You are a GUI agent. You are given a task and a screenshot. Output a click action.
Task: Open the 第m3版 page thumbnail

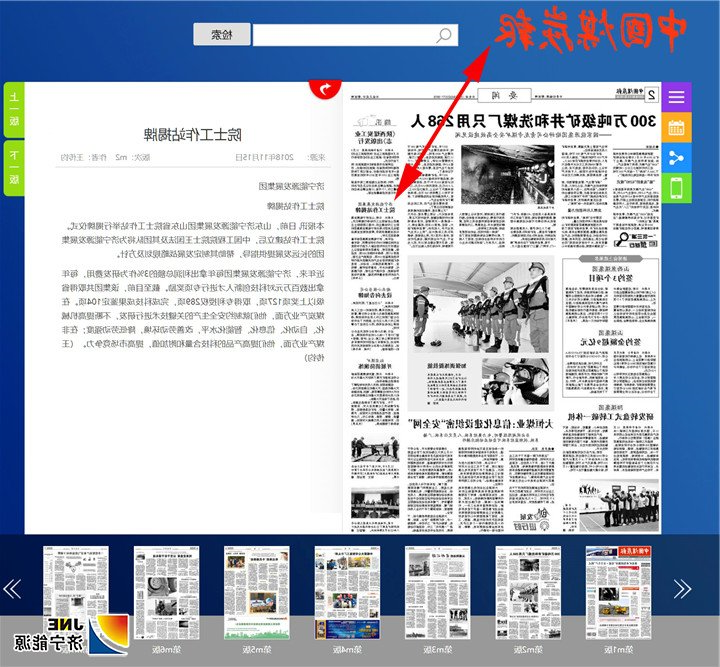click(438, 593)
